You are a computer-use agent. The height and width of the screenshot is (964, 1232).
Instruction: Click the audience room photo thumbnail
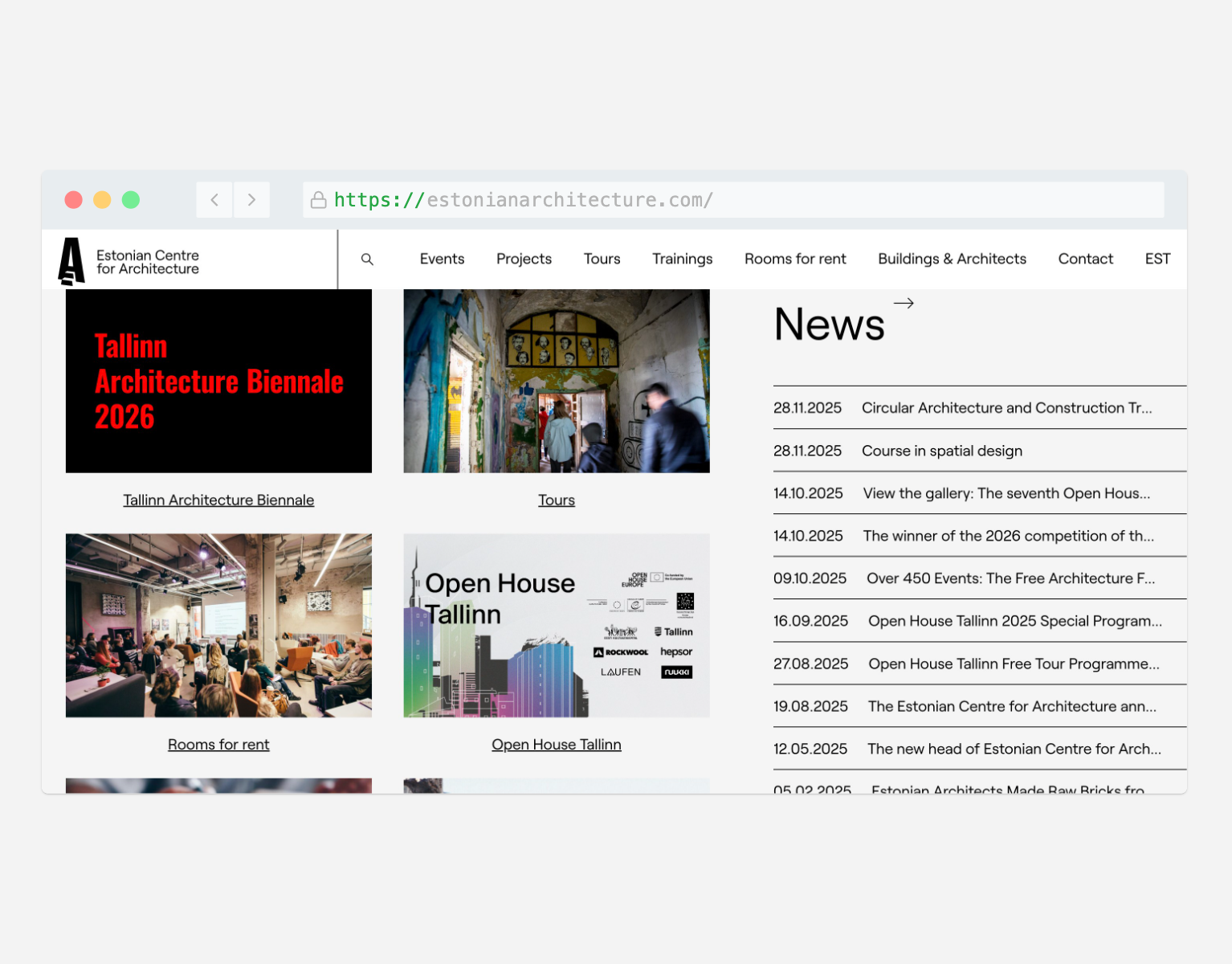[218, 625]
